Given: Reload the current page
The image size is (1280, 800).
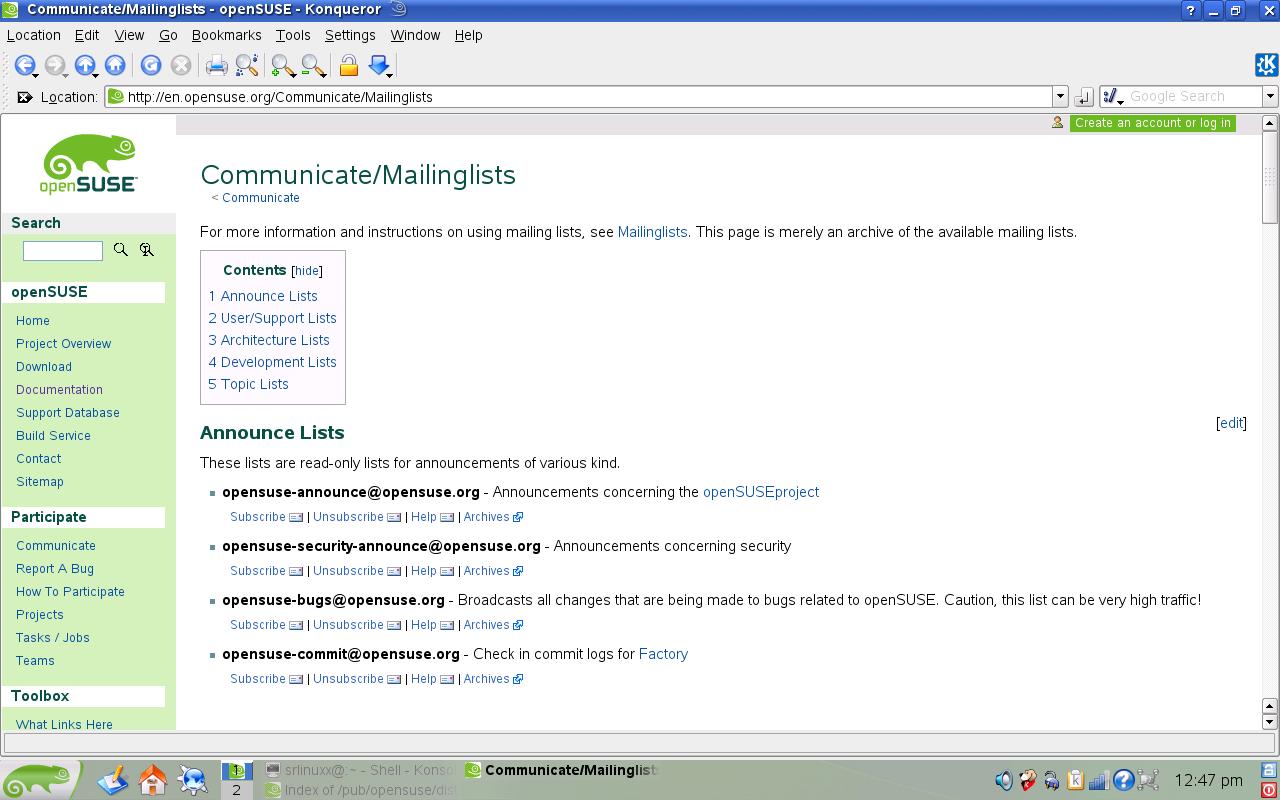Looking at the screenshot, I should tap(151, 65).
